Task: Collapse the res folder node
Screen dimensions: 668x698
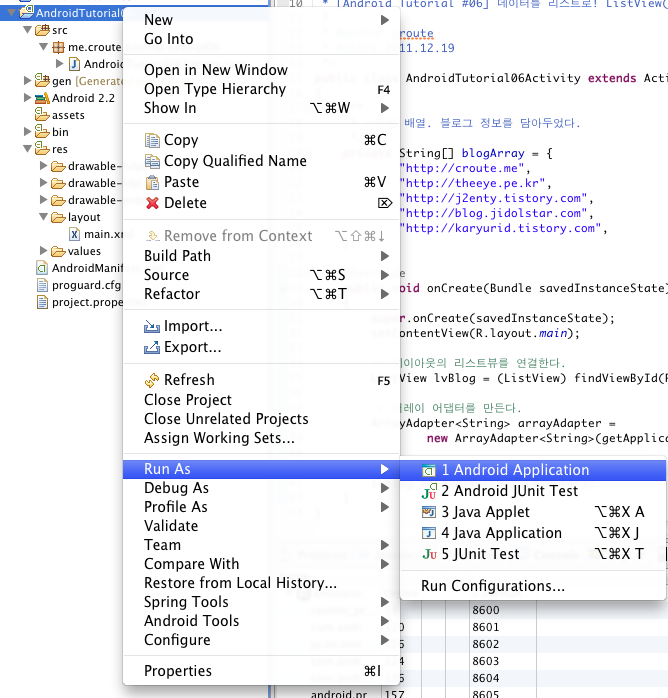Action: (28, 149)
